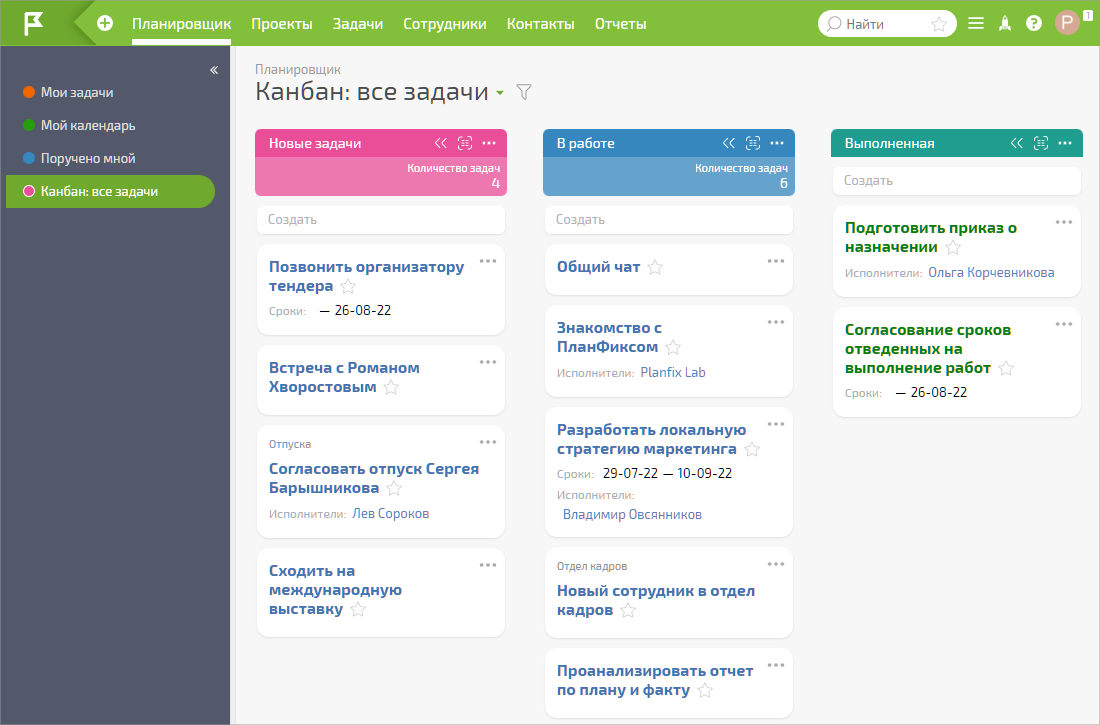Click the star icon in search box
The image size is (1100, 725).
(x=939, y=25)
